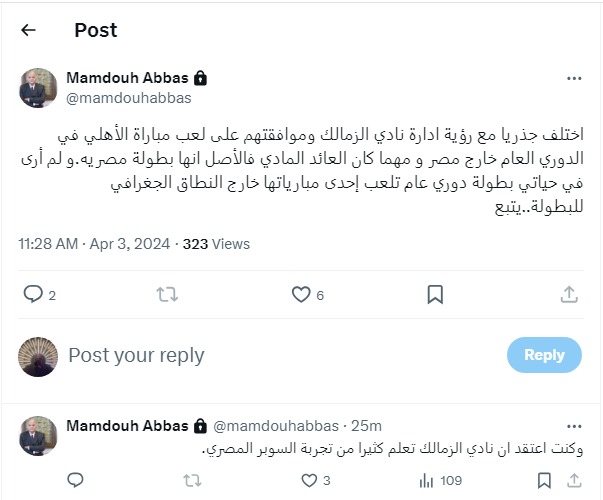Screen dimensions: 603x500
Task: Like the second post with 3 likes
Action: point(309,481)
